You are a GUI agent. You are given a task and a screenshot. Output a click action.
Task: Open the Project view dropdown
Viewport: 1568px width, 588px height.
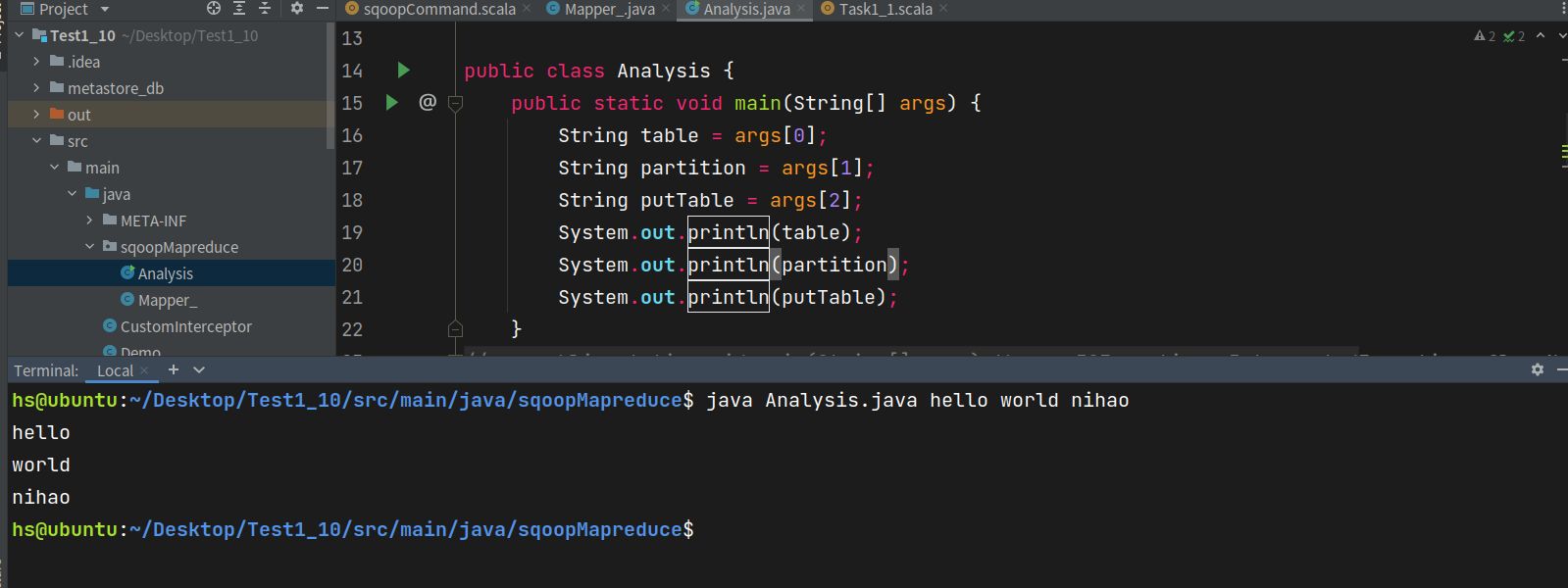click(105, 9)
